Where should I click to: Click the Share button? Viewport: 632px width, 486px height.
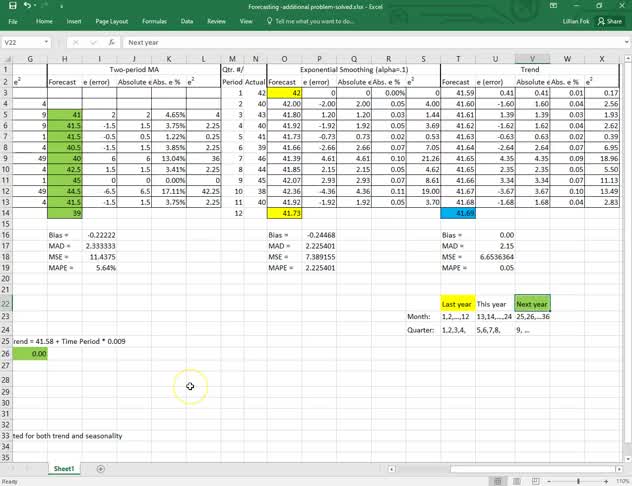point(608,20)
